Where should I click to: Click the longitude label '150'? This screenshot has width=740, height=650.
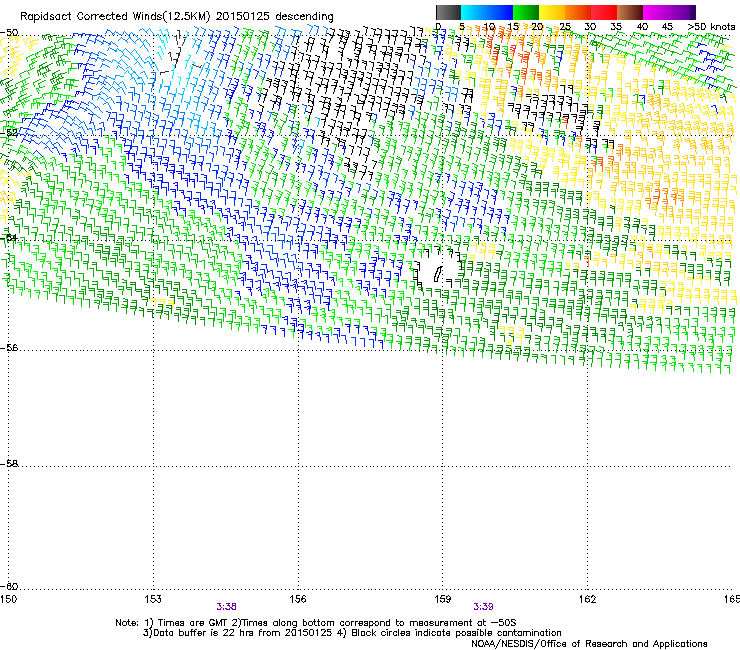click(8, 599)
